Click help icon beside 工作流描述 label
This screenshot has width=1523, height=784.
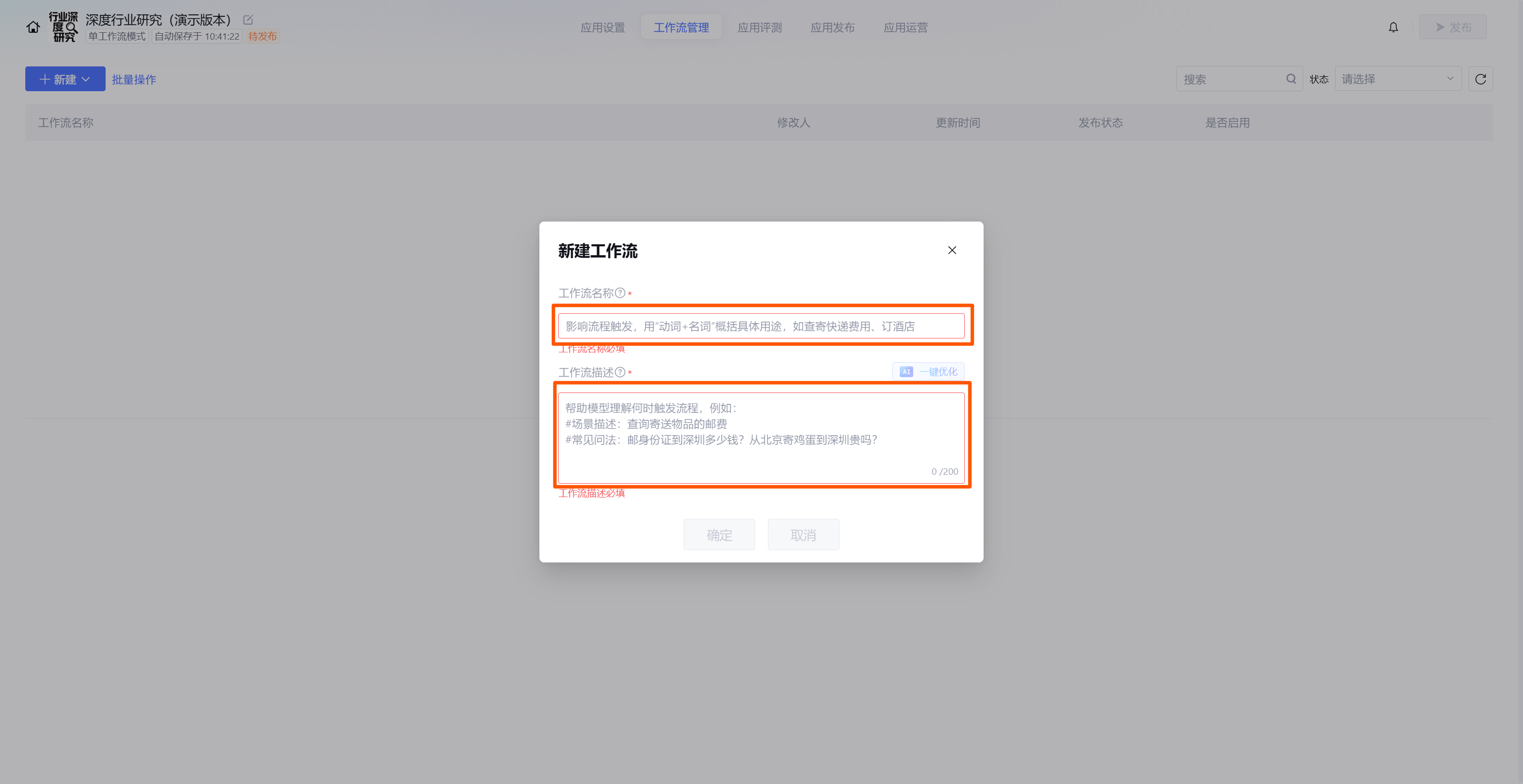tap(620, 372)
